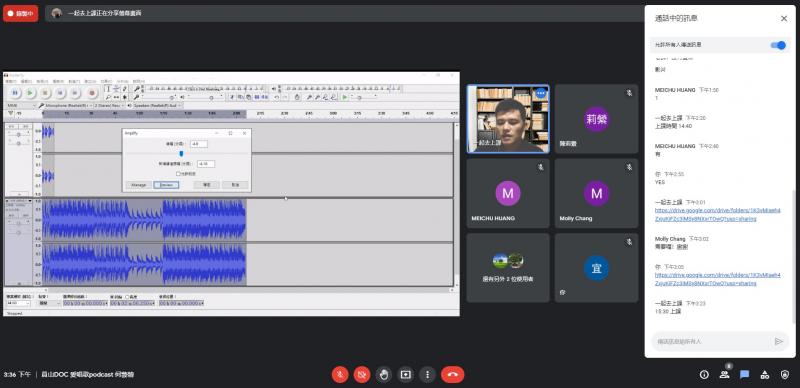Click Audacity play-at-speed green arrow
Viewport: 800px width, 388px height.
(x=345, y=96)
